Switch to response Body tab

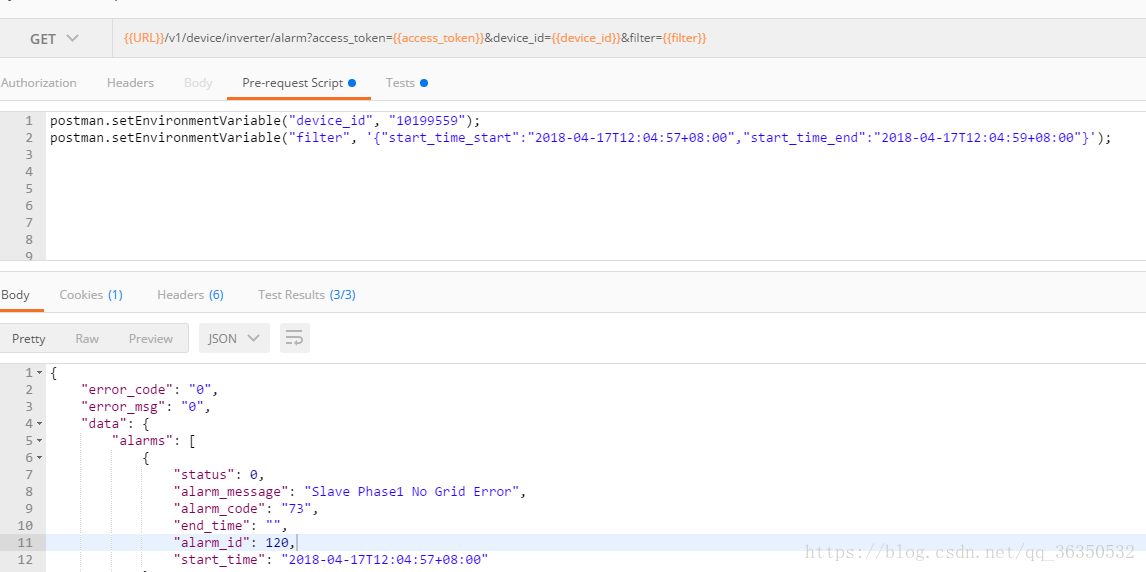pyautogui.click(x=15, y=294)
